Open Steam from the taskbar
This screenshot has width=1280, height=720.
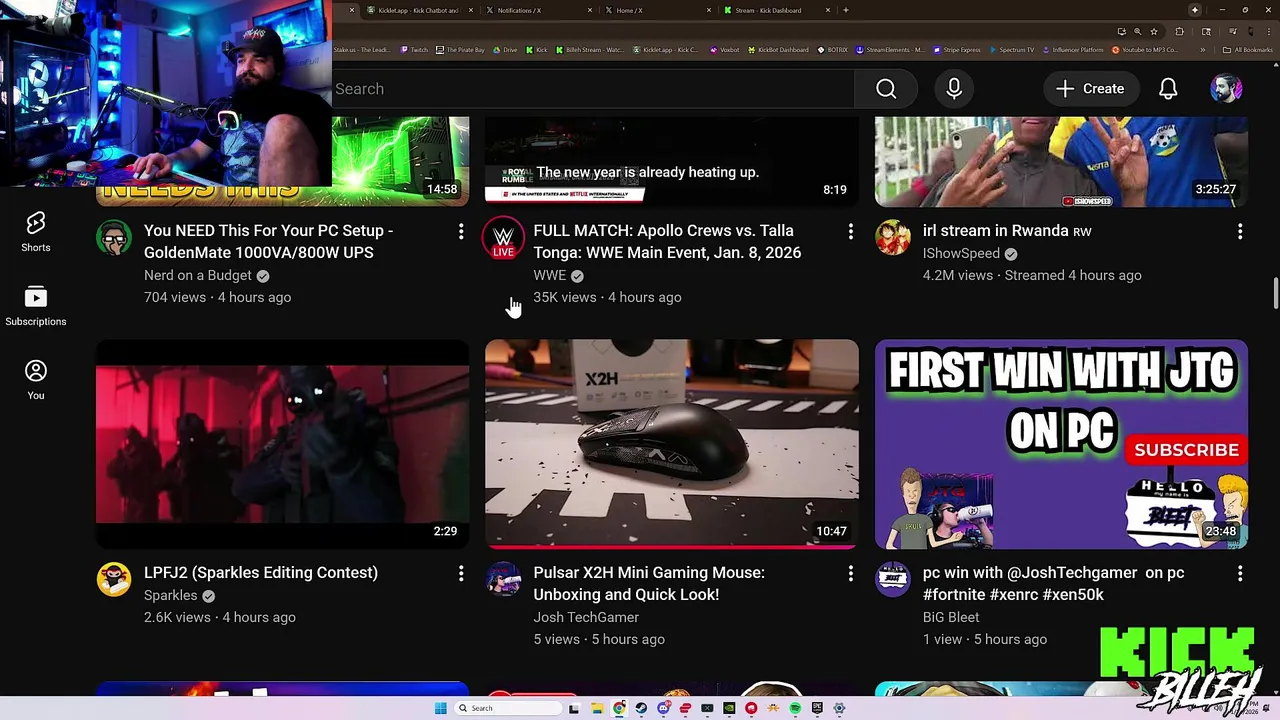[641, 708]
